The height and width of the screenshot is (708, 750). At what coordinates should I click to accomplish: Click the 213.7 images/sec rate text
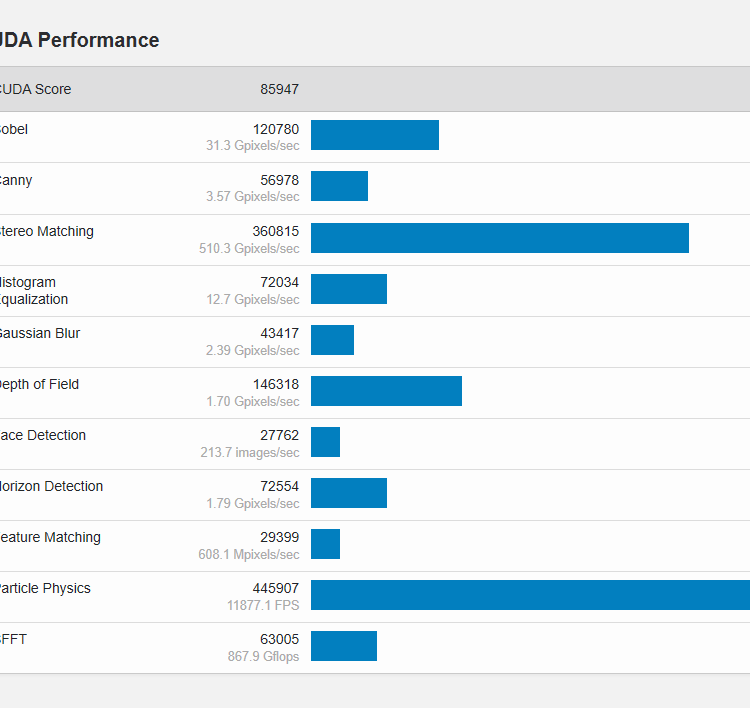pos(249,452)
